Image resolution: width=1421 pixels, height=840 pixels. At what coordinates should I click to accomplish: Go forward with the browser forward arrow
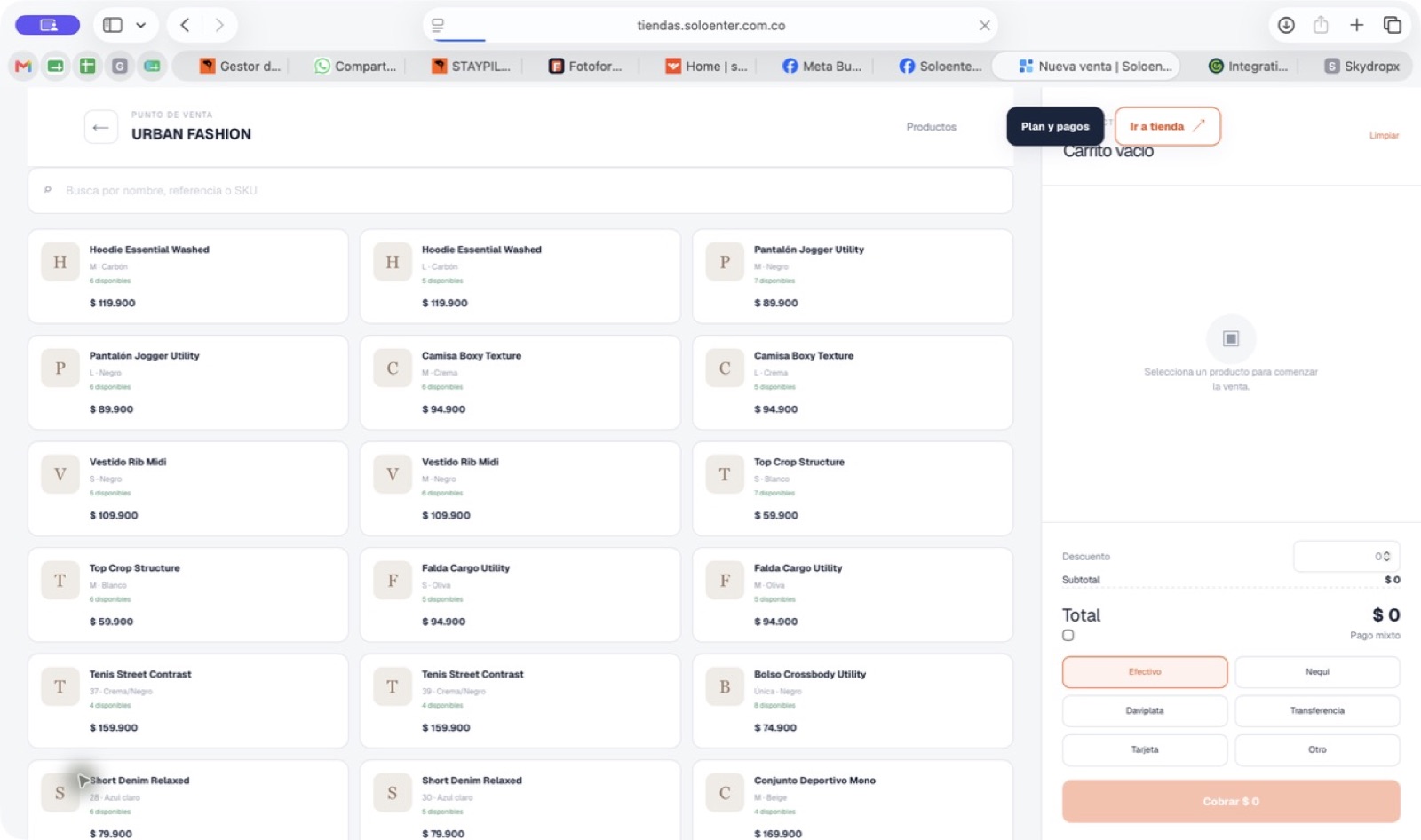219,25
